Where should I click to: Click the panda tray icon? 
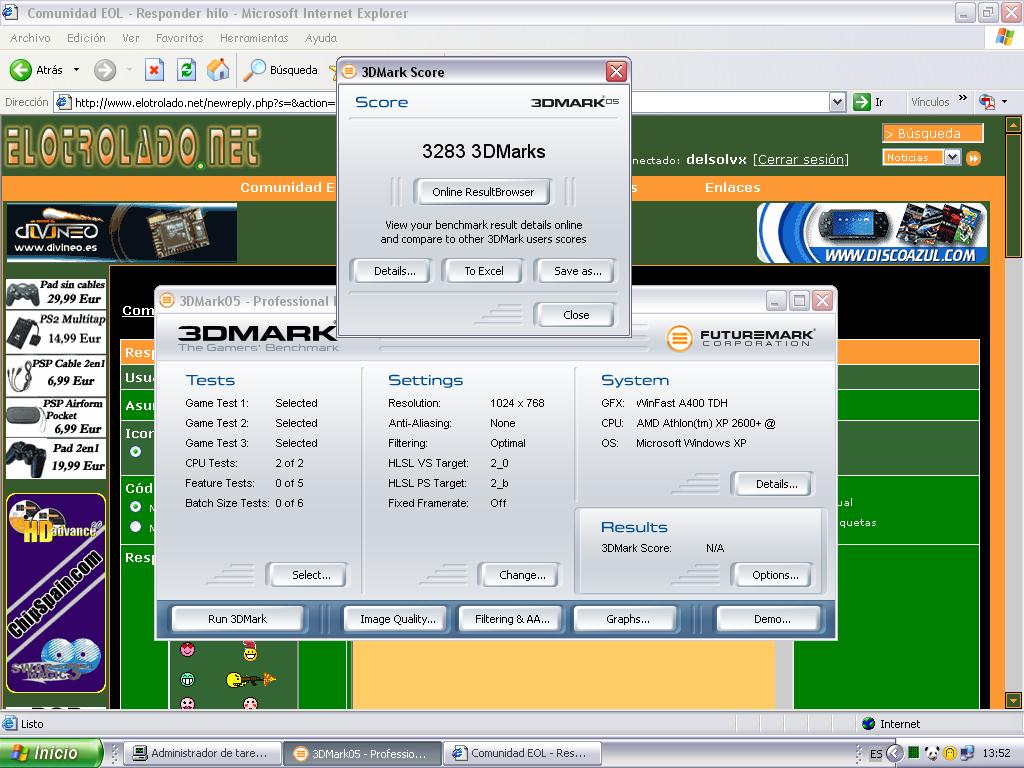click(x=931, y=754)
